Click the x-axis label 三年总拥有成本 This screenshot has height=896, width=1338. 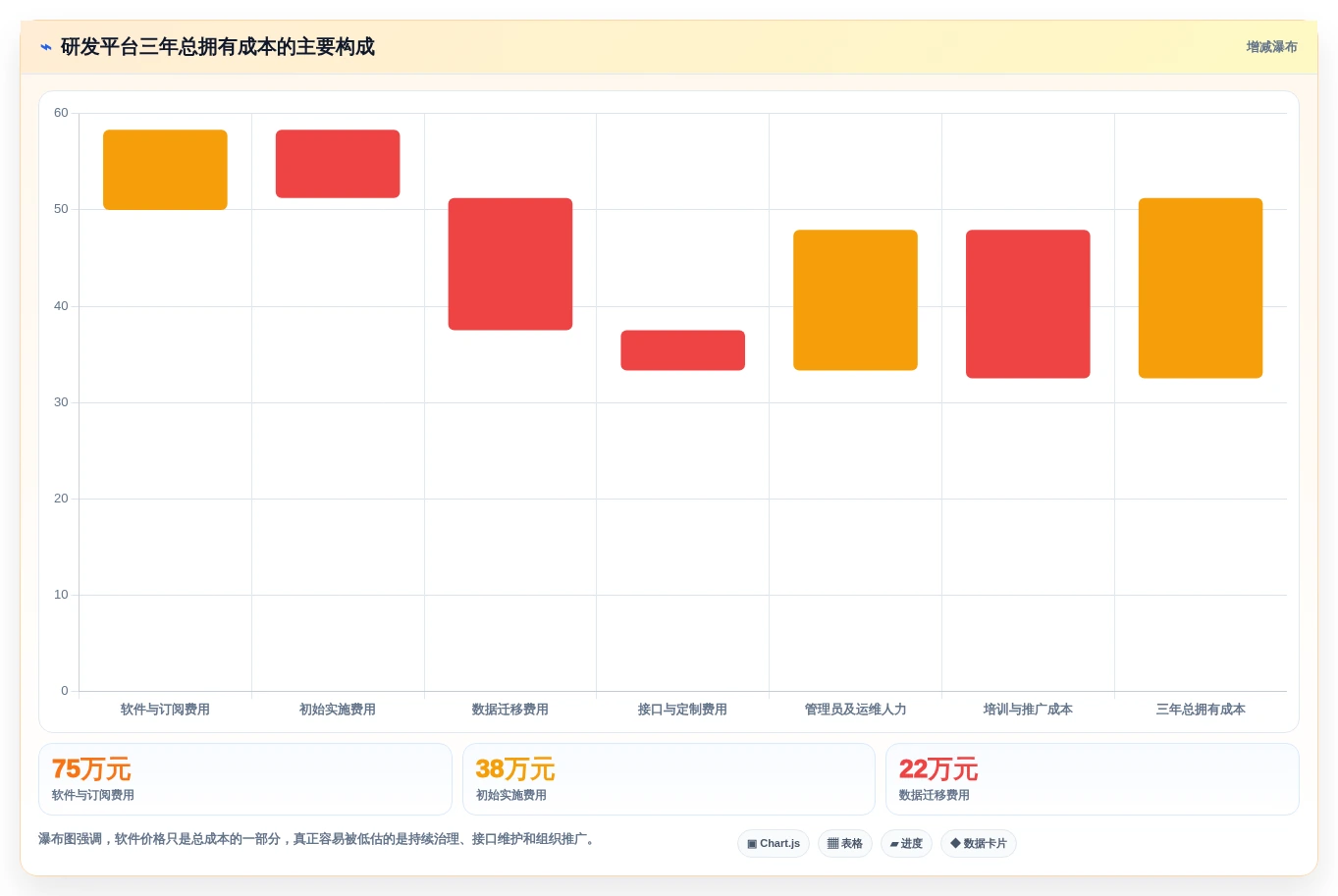click(1201, 710)
